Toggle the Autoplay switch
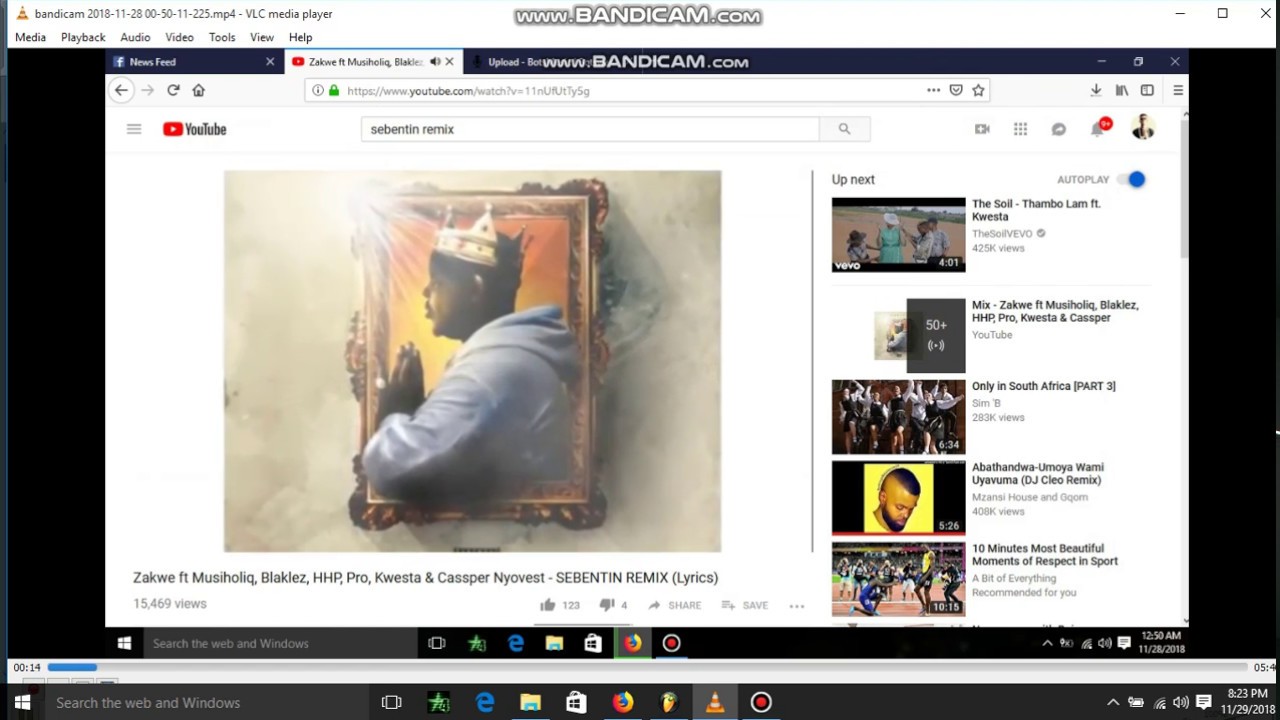The height and width of the screenshot is (720, 1280). click(x=1132, y=179)
